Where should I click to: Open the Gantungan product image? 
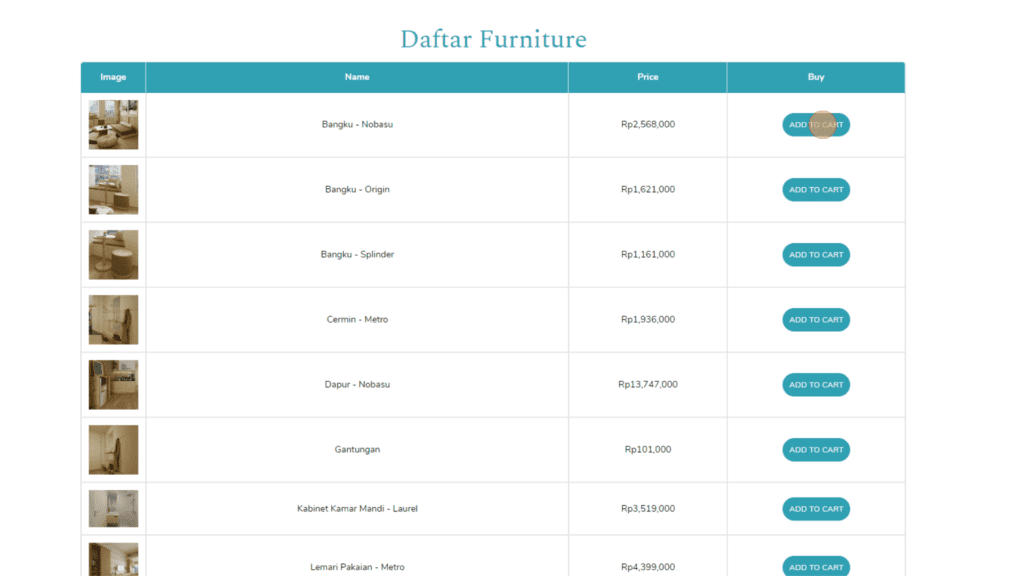(113, 450)
